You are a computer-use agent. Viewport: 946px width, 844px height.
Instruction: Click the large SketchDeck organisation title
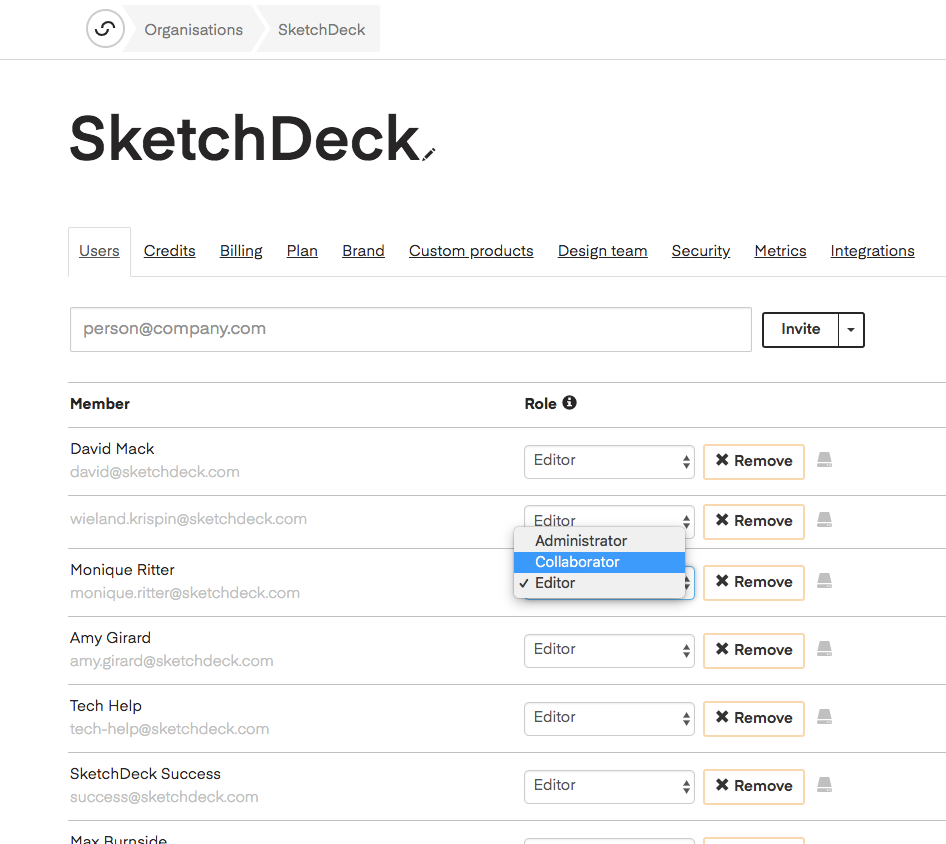click(x=245, y=139)
